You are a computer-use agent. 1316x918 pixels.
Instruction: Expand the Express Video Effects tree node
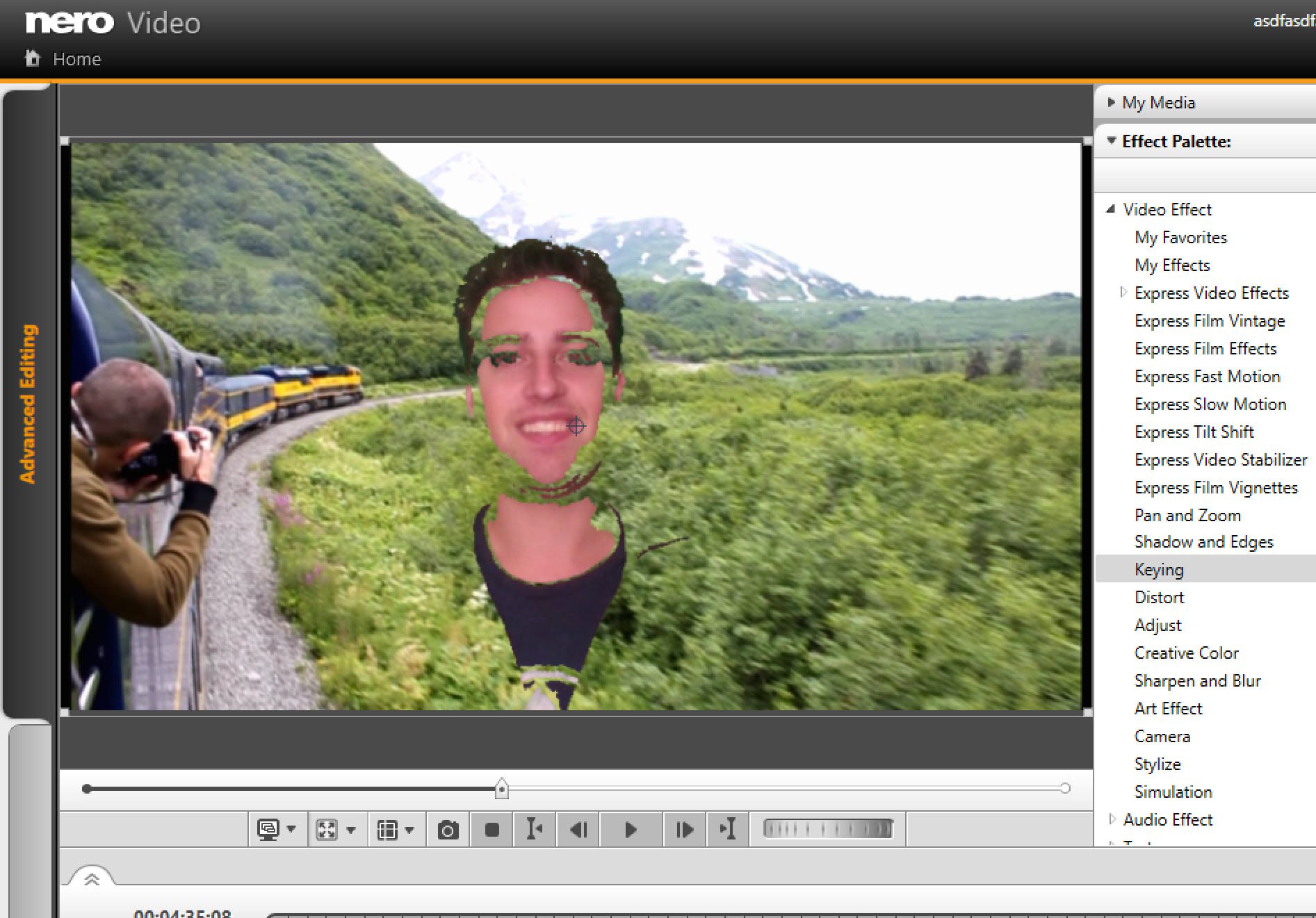pos(1123,293)
